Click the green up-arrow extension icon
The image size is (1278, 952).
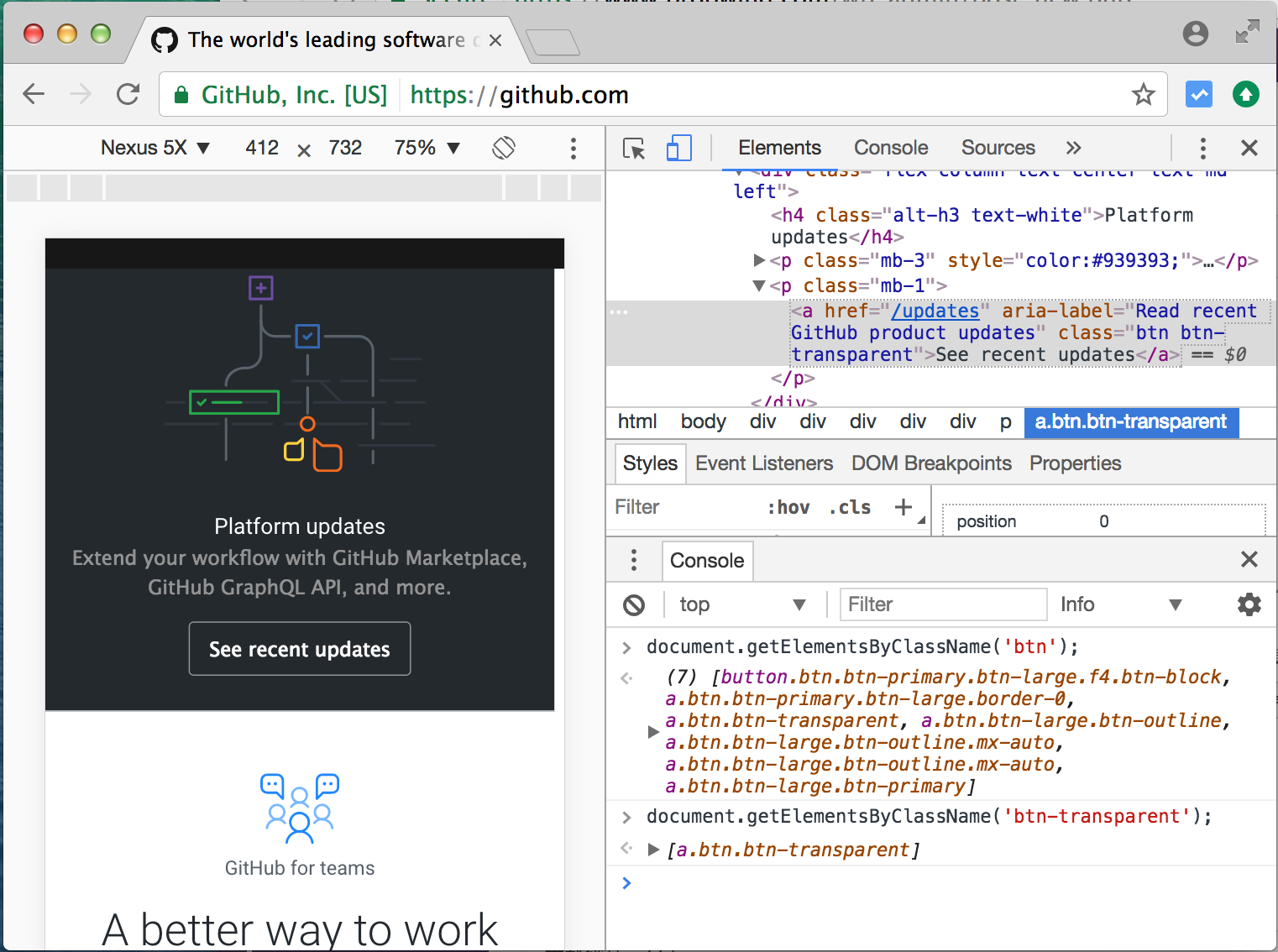pos(1246,95)
